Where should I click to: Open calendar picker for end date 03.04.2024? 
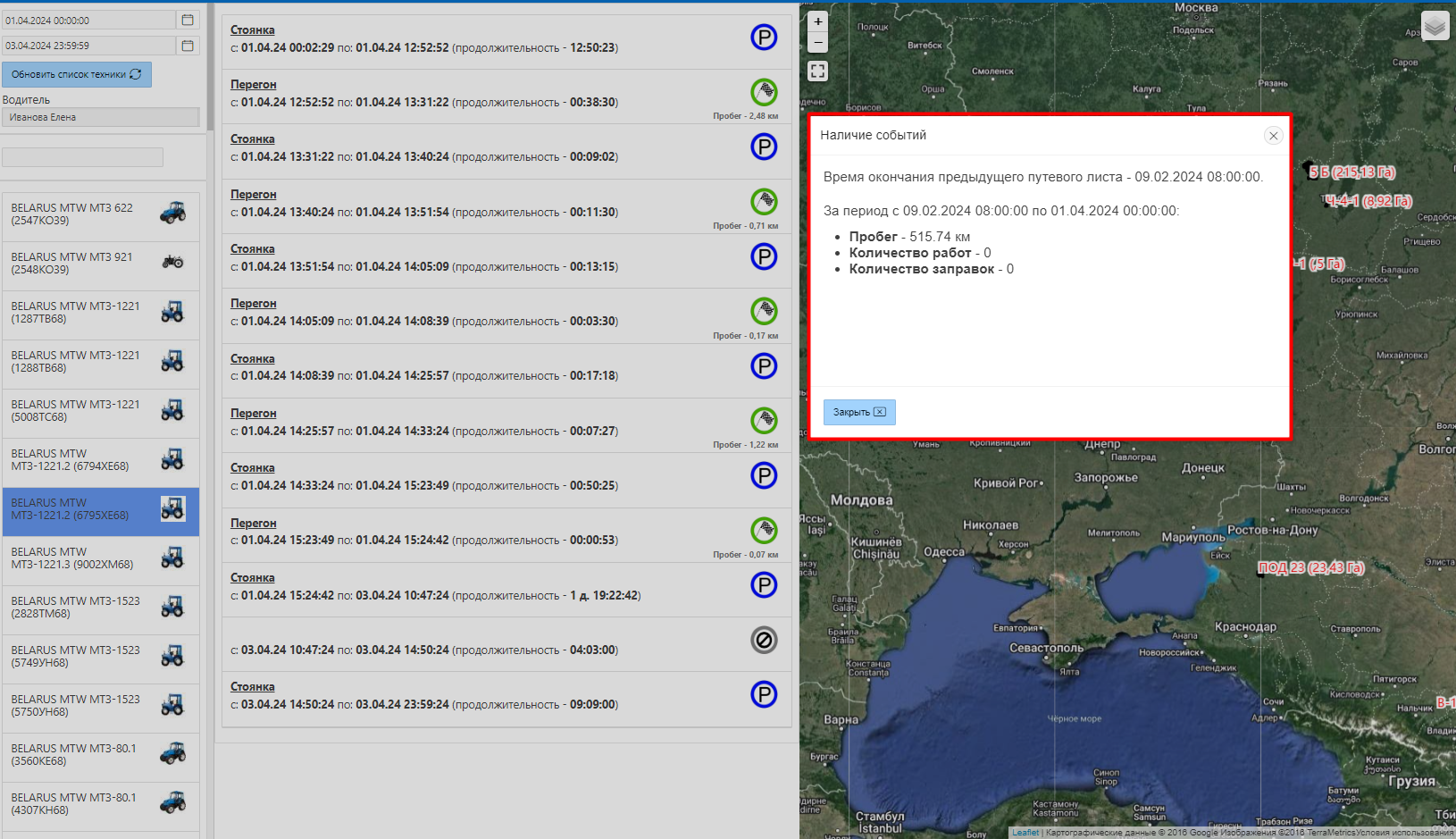click(x=188, y=46)
